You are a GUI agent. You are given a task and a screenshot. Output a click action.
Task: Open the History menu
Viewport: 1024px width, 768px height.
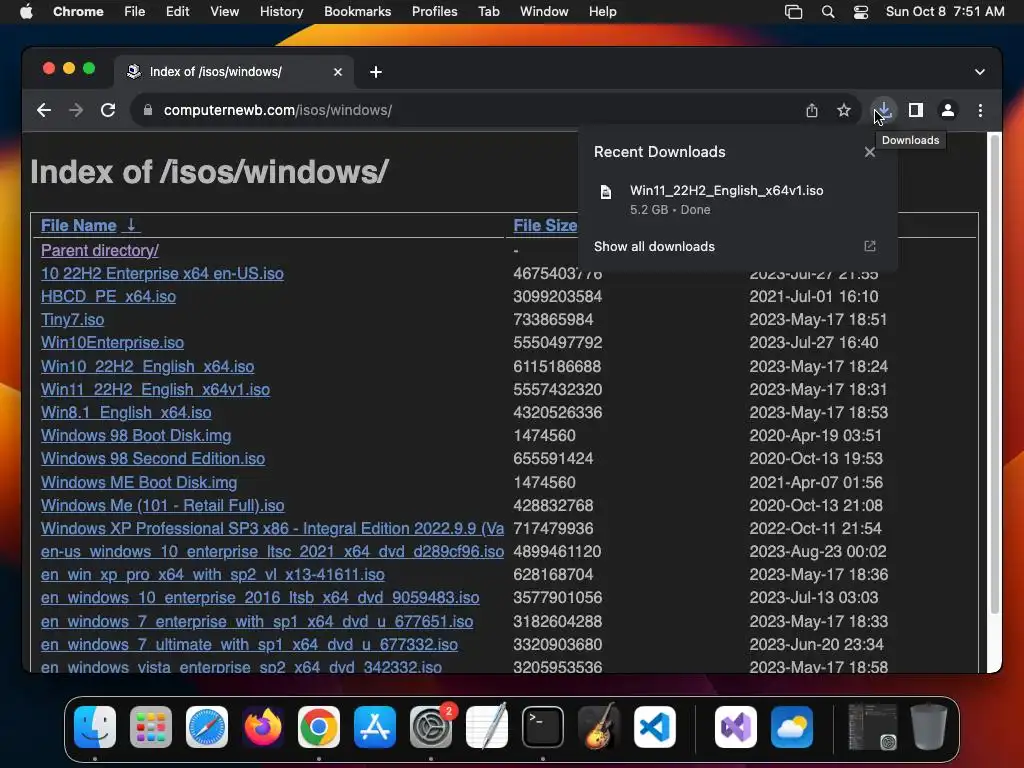tap(281, 12)
